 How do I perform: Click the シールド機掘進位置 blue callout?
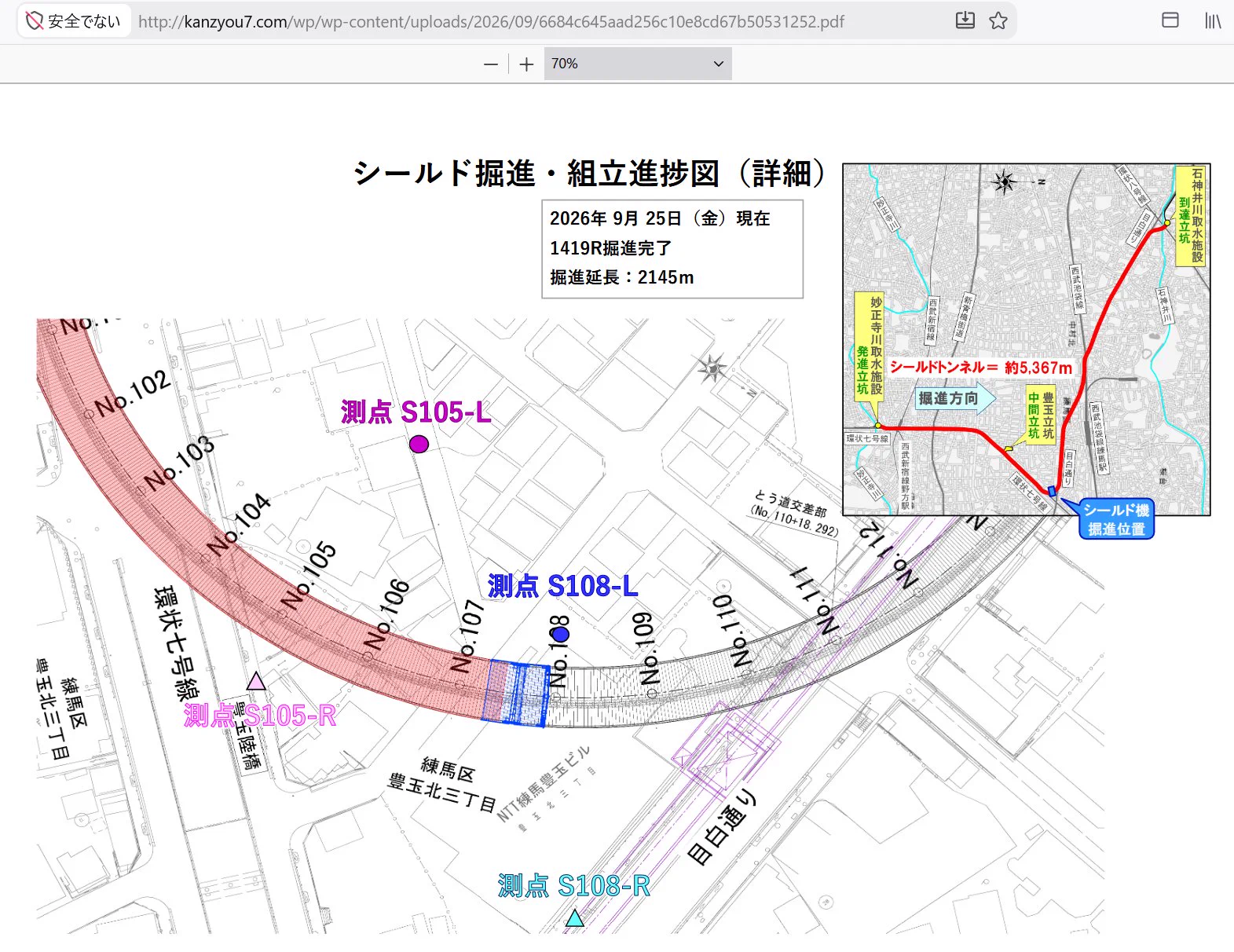1116,519
